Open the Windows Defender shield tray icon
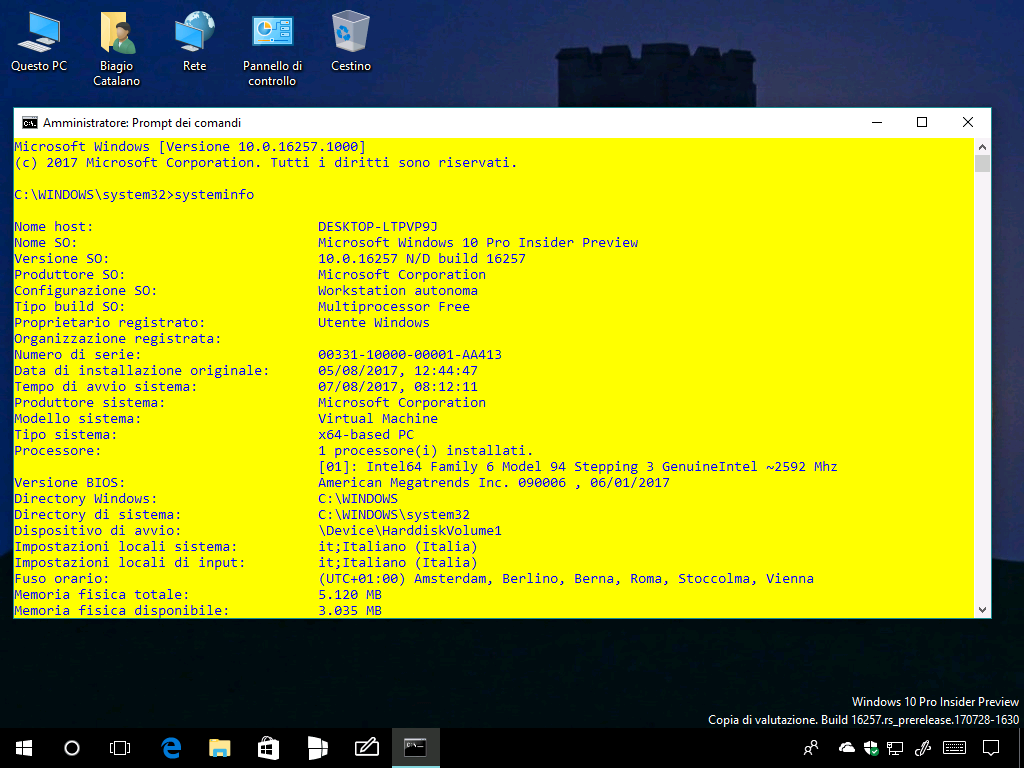 point(871,748)
